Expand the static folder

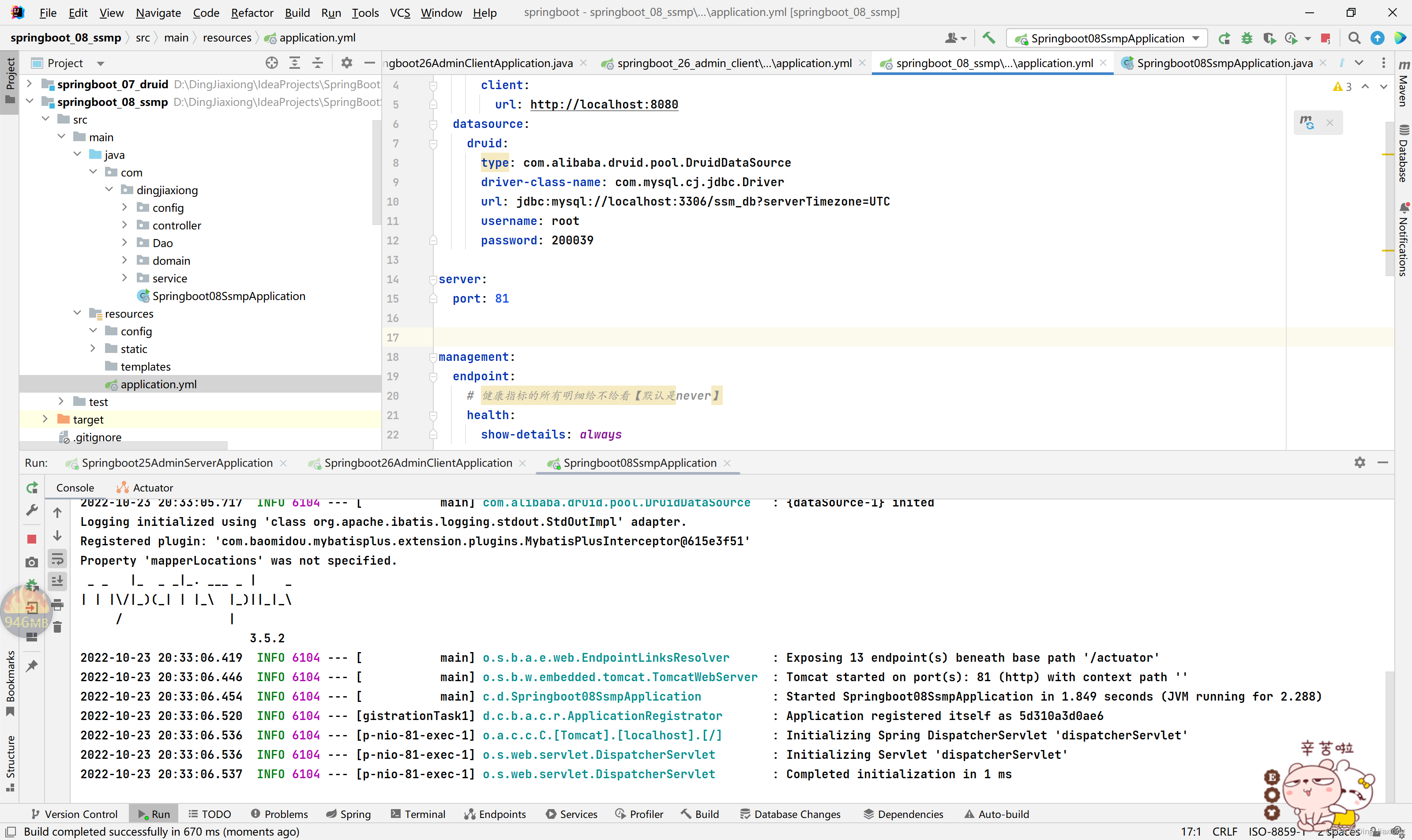coord(93,348)
